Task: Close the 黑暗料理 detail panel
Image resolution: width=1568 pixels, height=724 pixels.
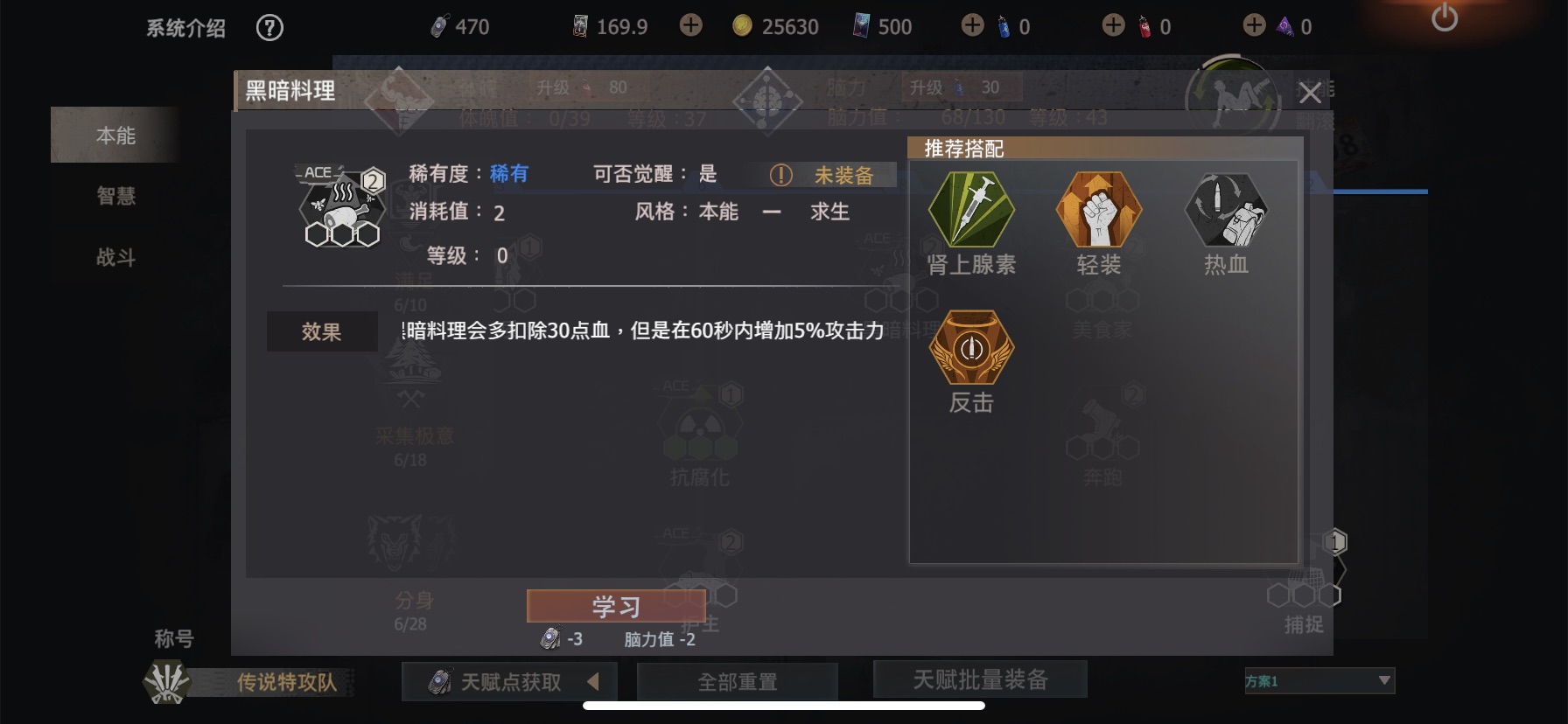Action: click(1309, 93)
